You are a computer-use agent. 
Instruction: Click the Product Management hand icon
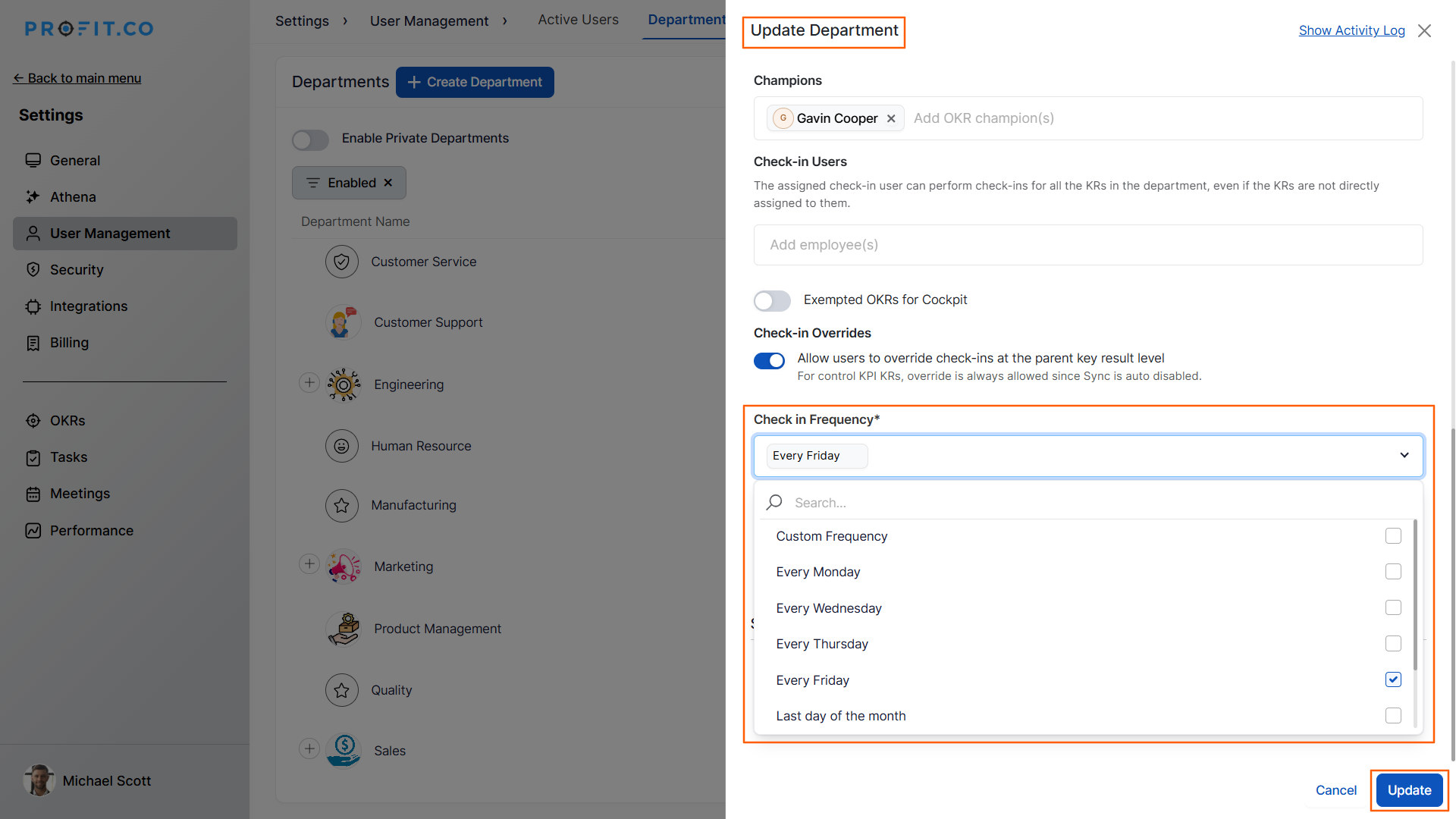click(x=344, y=629)
